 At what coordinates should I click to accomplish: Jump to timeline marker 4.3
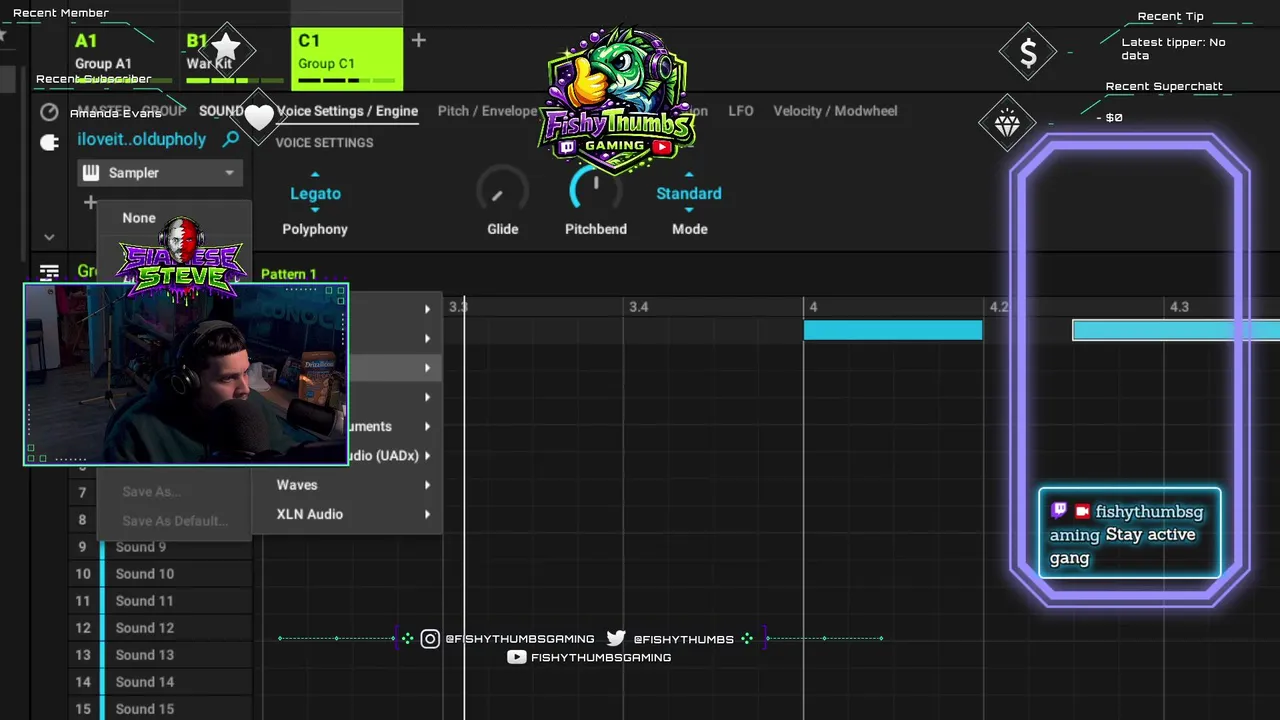pyautogui.click(x=1179, y=307)
